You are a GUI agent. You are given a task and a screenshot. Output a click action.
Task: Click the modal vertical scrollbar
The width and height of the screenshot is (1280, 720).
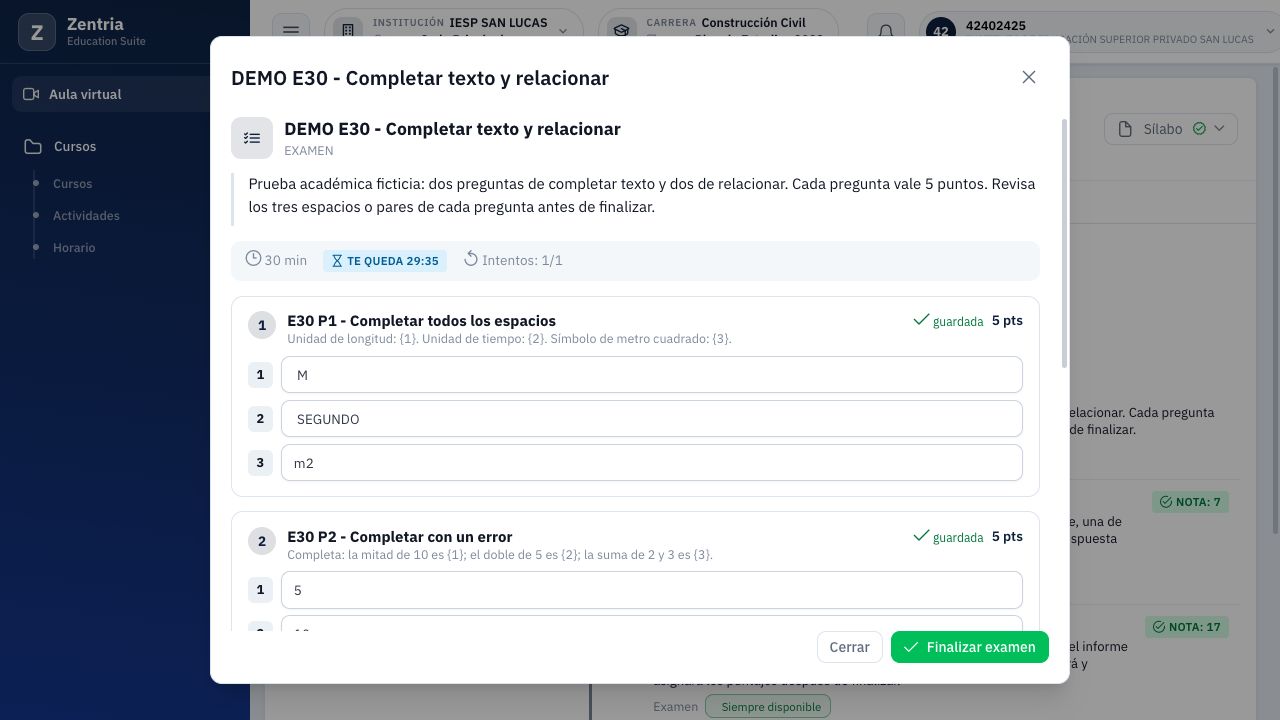click(x=1064, y=243)
